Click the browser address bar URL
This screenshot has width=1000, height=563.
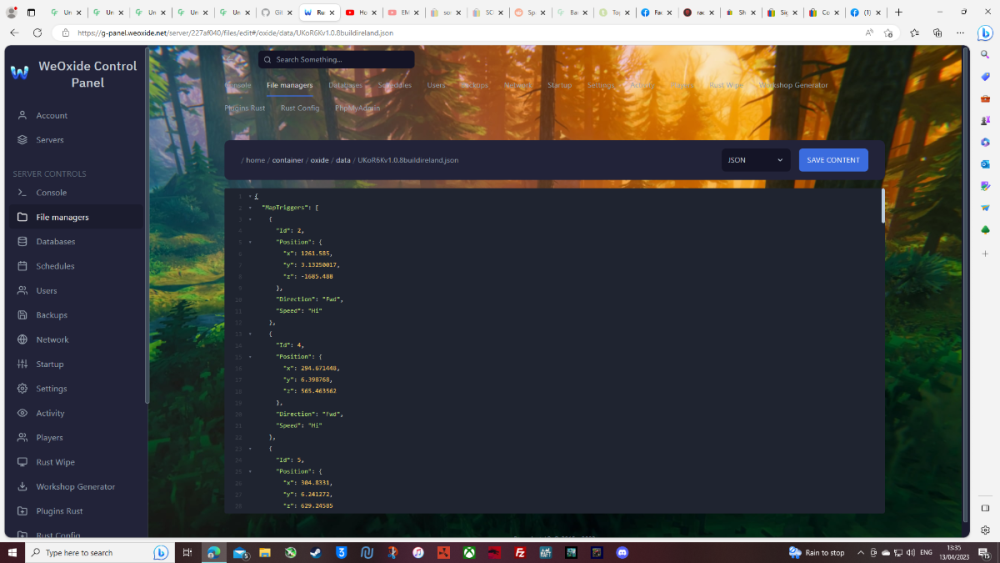click(x=235, y=33)
